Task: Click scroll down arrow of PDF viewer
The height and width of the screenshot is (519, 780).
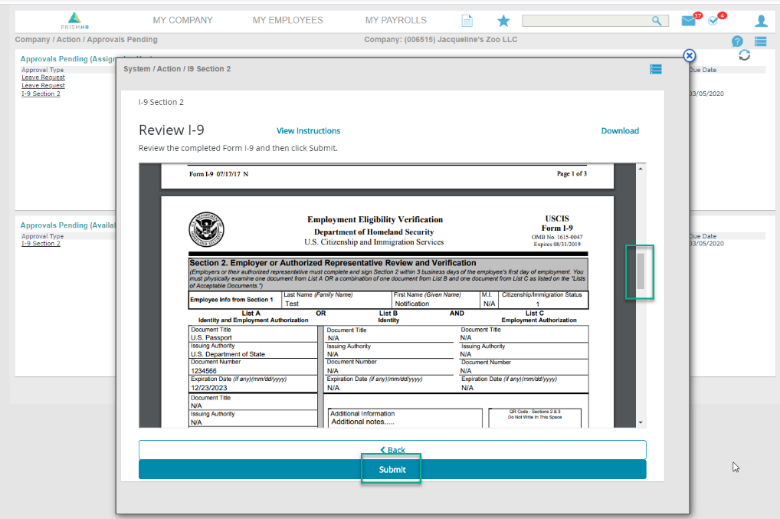Action: click(x=641, y=422)
